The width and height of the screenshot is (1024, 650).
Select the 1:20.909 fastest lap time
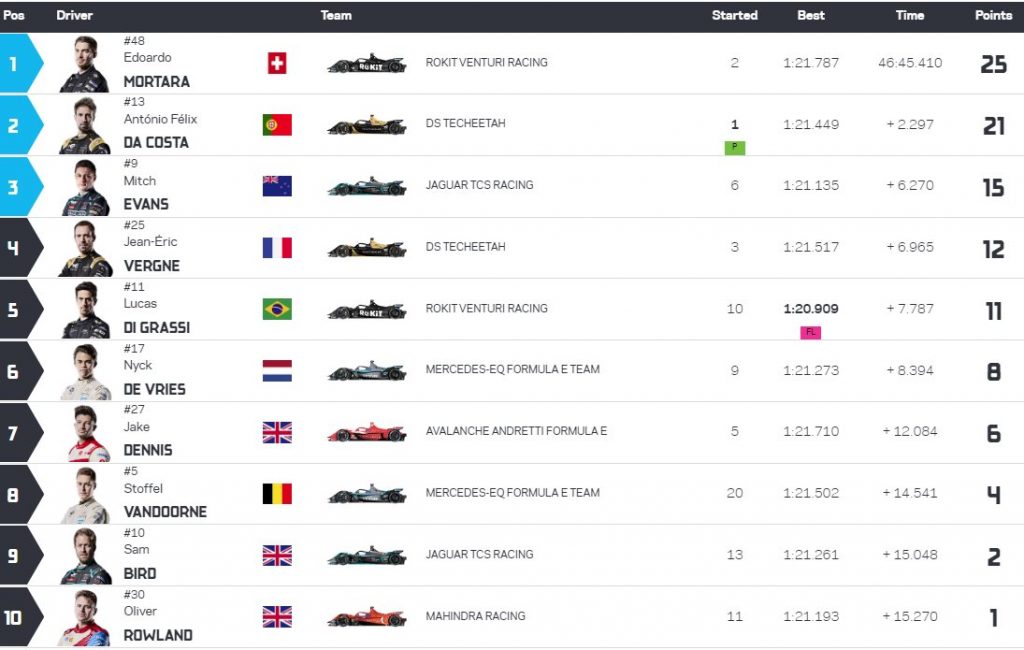(x=810, y=308)
